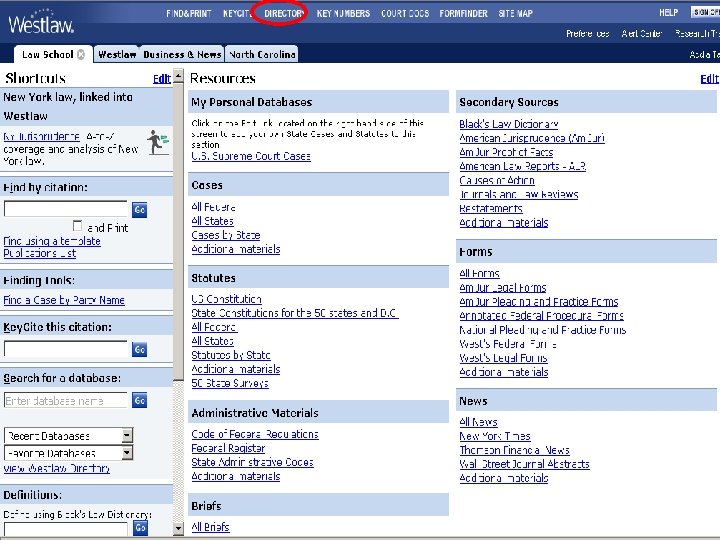Open Restatements link

point(491,208)
